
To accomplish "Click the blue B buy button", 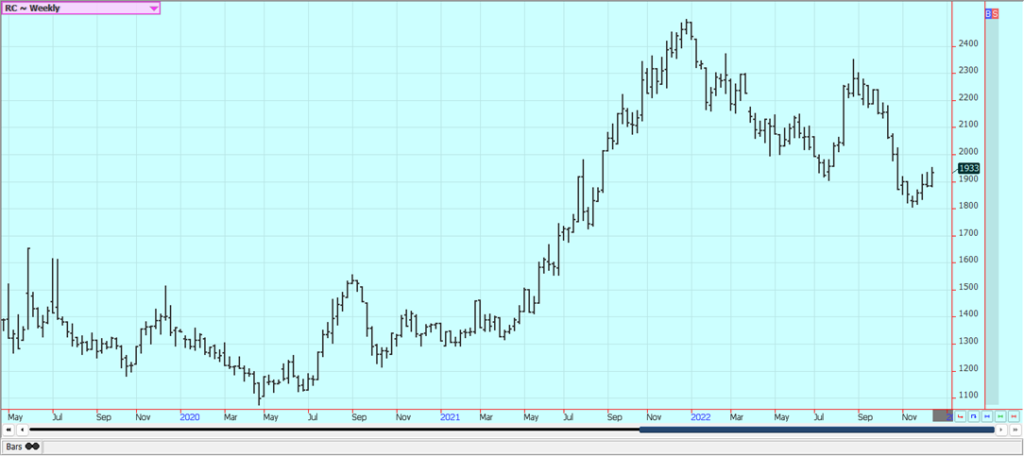I will coord(988,13).
